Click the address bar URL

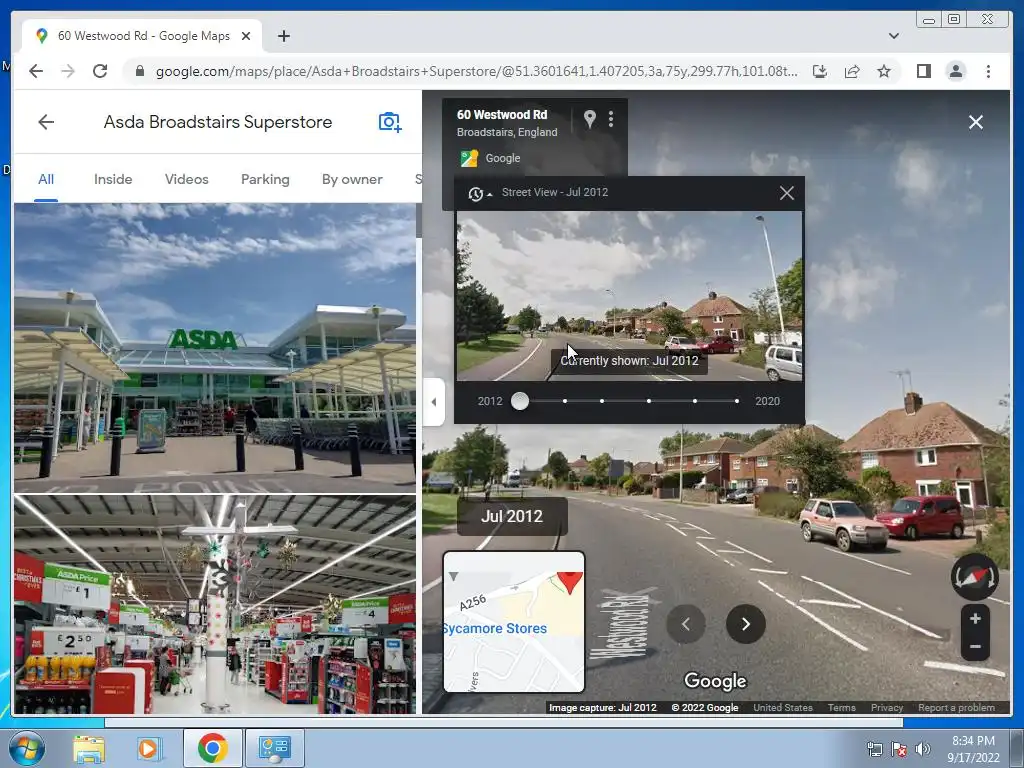[x=476, y=71]
